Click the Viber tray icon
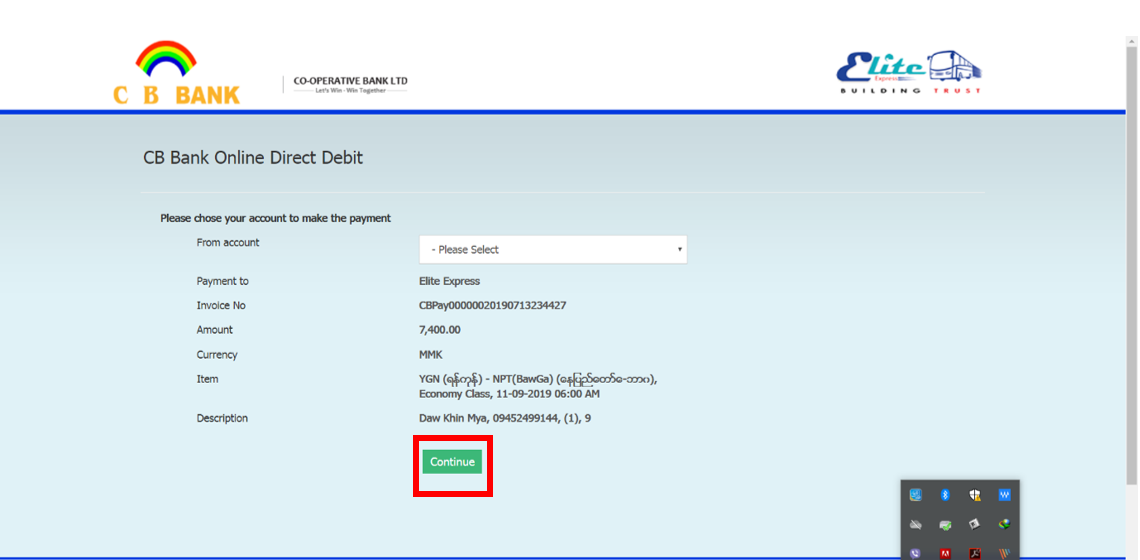The height and width of the screenshot is (560, 1140). click(x=915, y=553)
